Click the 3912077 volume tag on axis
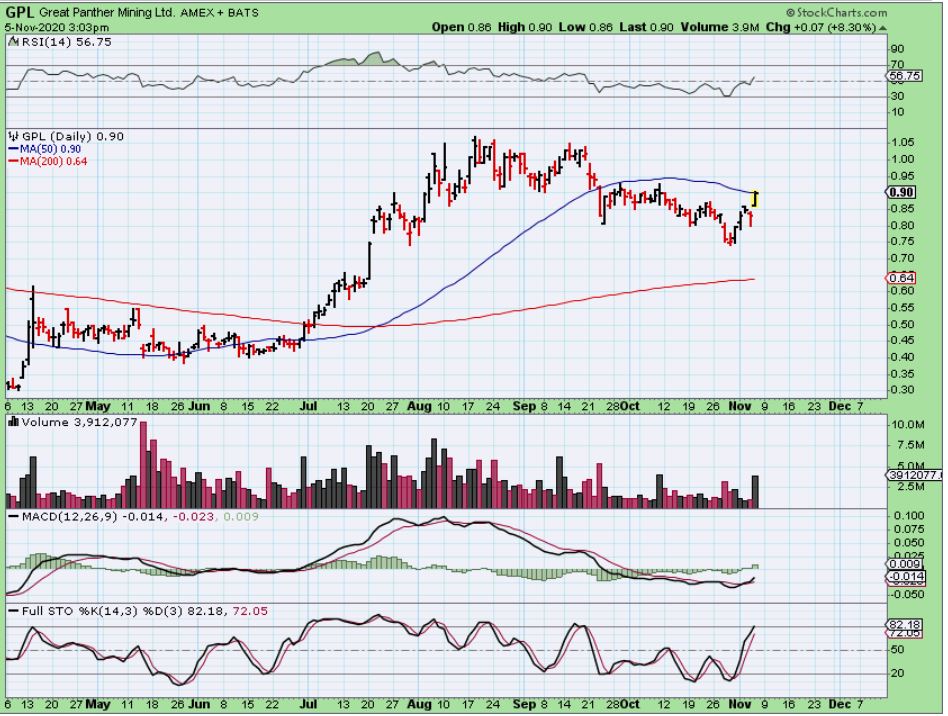The image size is (948, 716). tap(915, 475)
